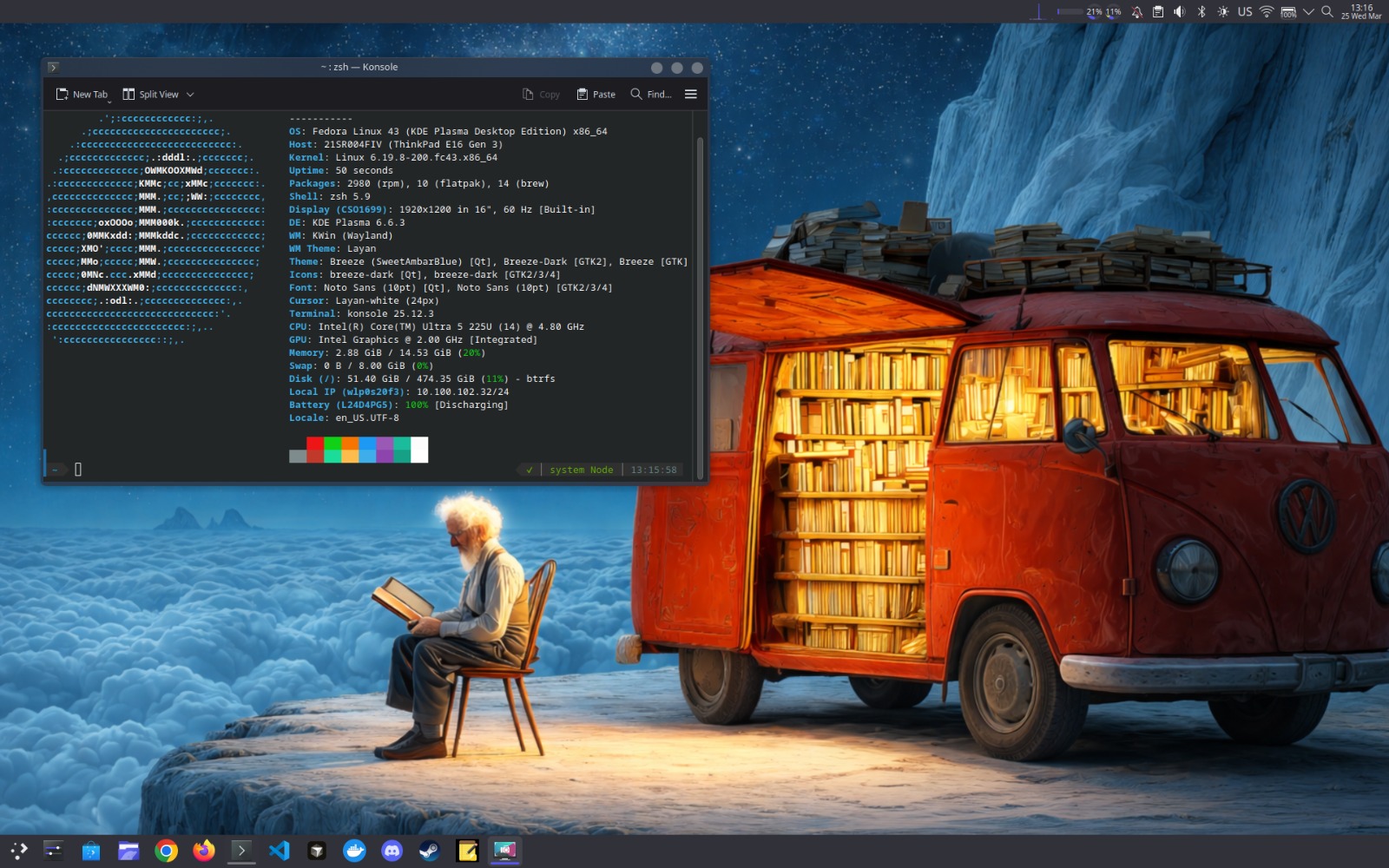Image resolution: width=1389 pixels, height=868 pixels.
Task: Open the Wi-Fi network dropdown
Action: pyautogui.click(x=1266, y=12)
